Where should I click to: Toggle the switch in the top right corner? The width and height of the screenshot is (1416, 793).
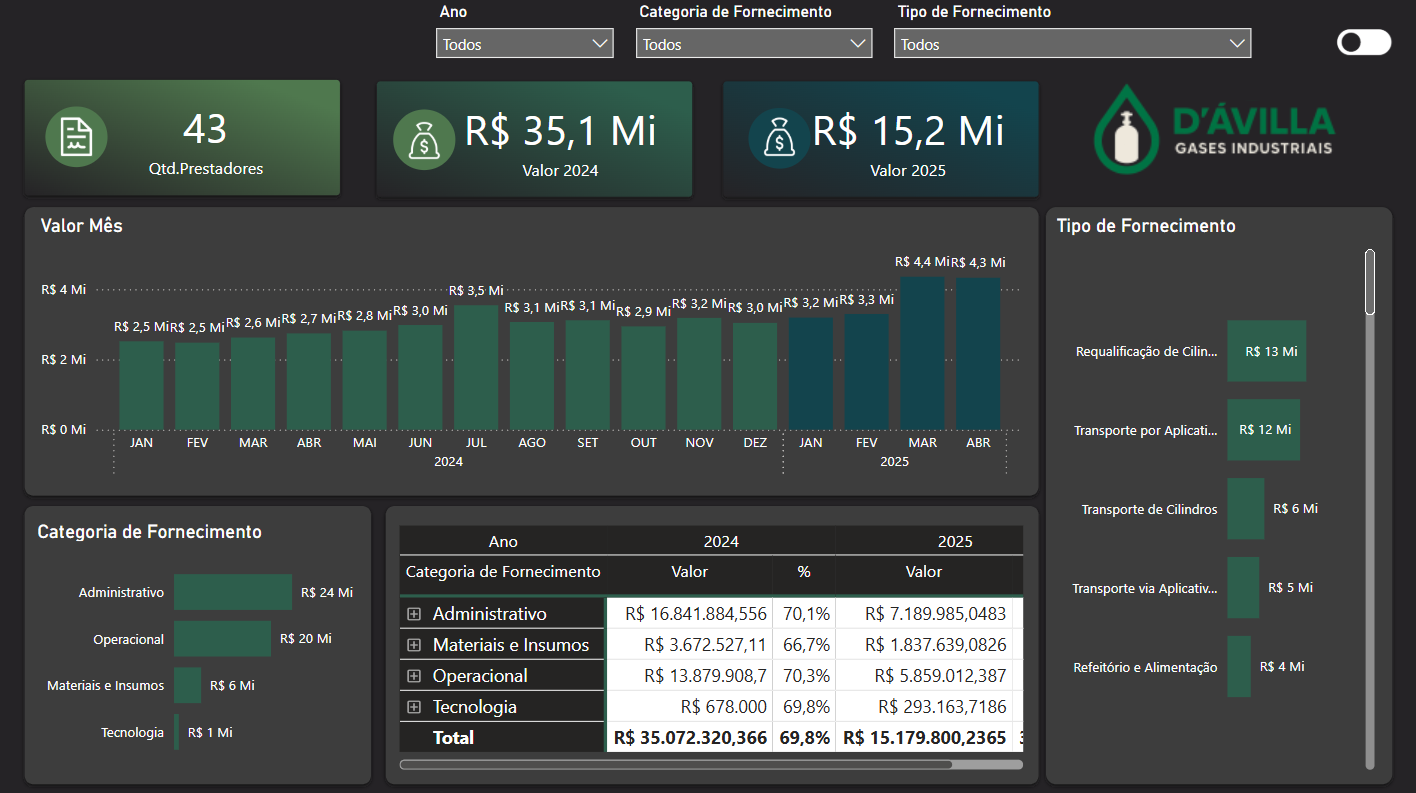tap(1363, 42)
